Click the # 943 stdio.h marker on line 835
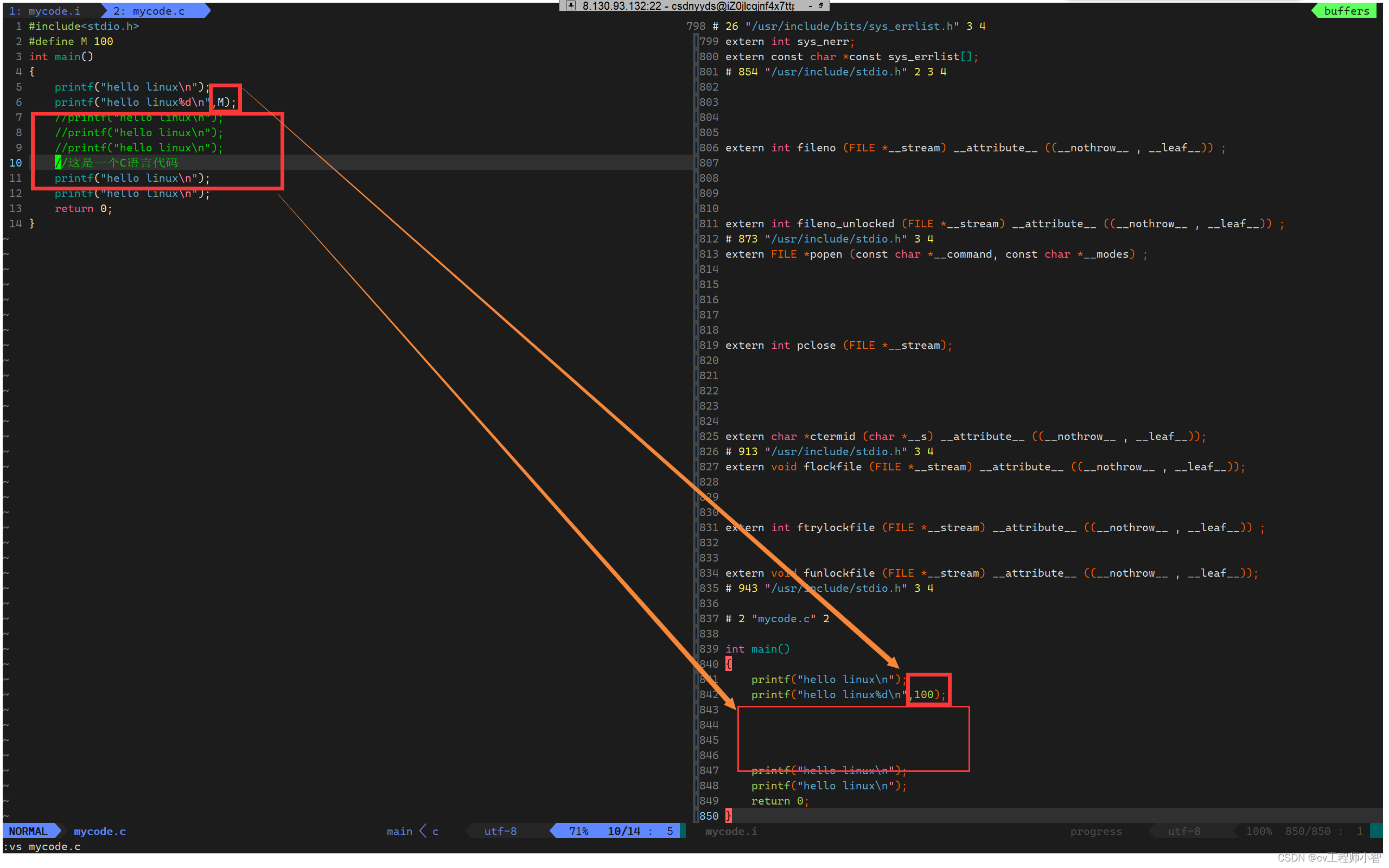 pos(829,589)
